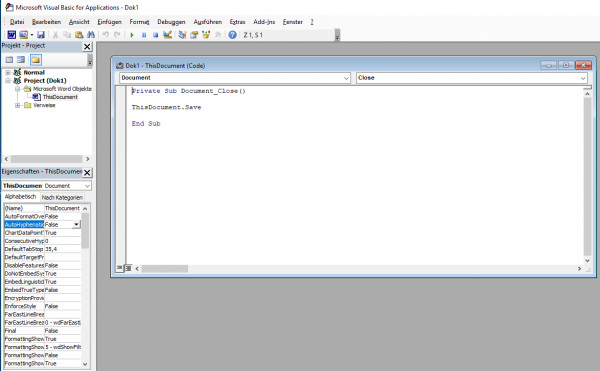
Task: Click the Cut scissors icon
Action: [55, 35]
